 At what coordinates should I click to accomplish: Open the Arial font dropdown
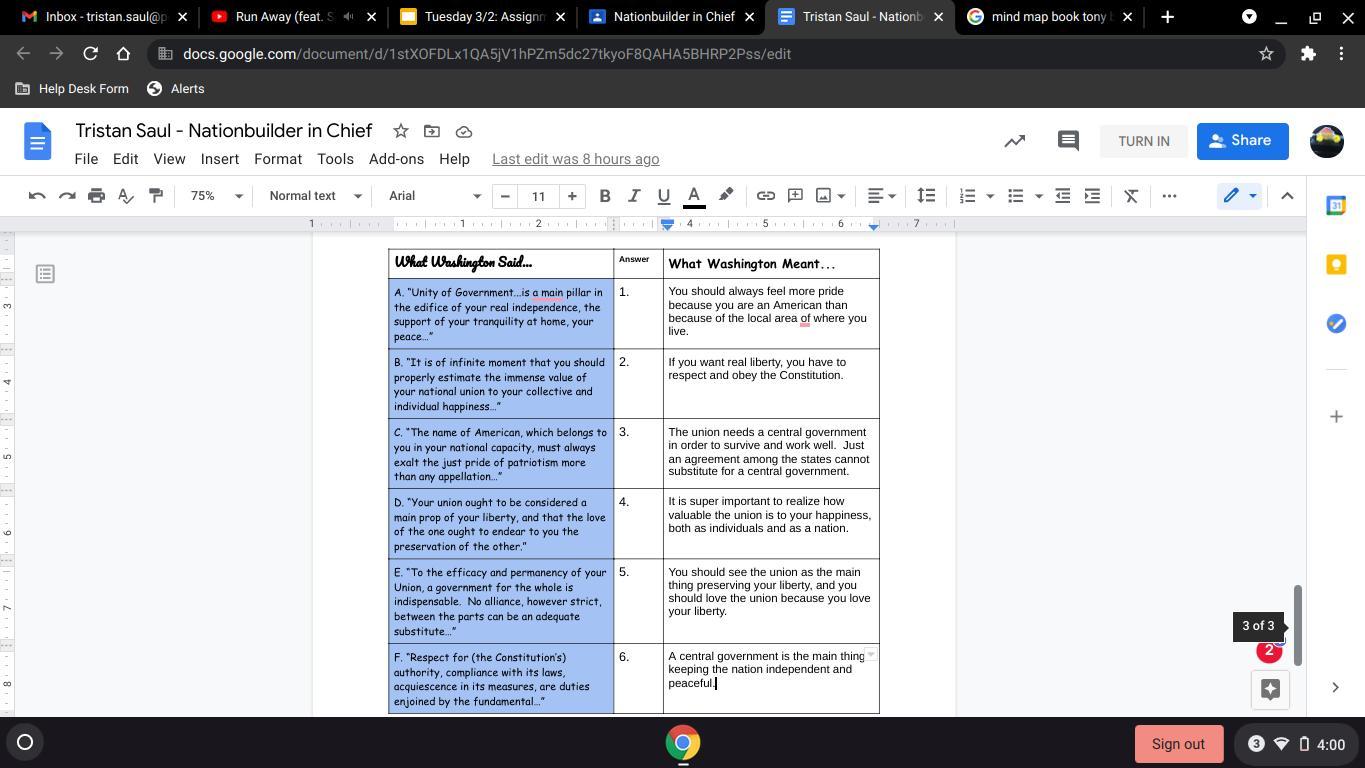click(434, 196)
